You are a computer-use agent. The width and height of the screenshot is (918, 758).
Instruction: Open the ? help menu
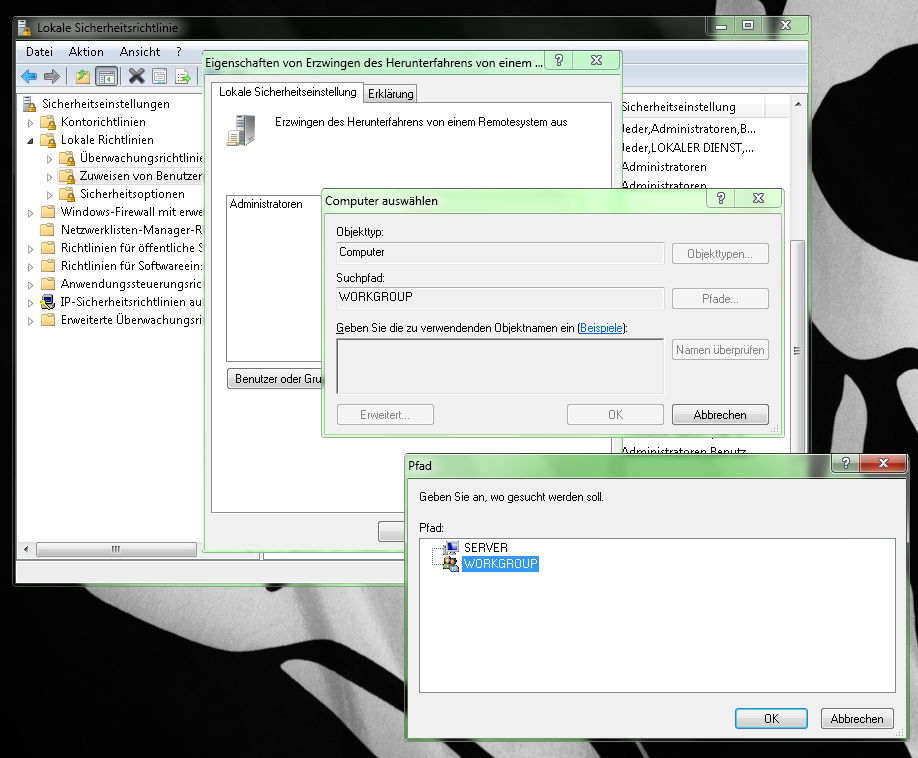pos(179,52)
